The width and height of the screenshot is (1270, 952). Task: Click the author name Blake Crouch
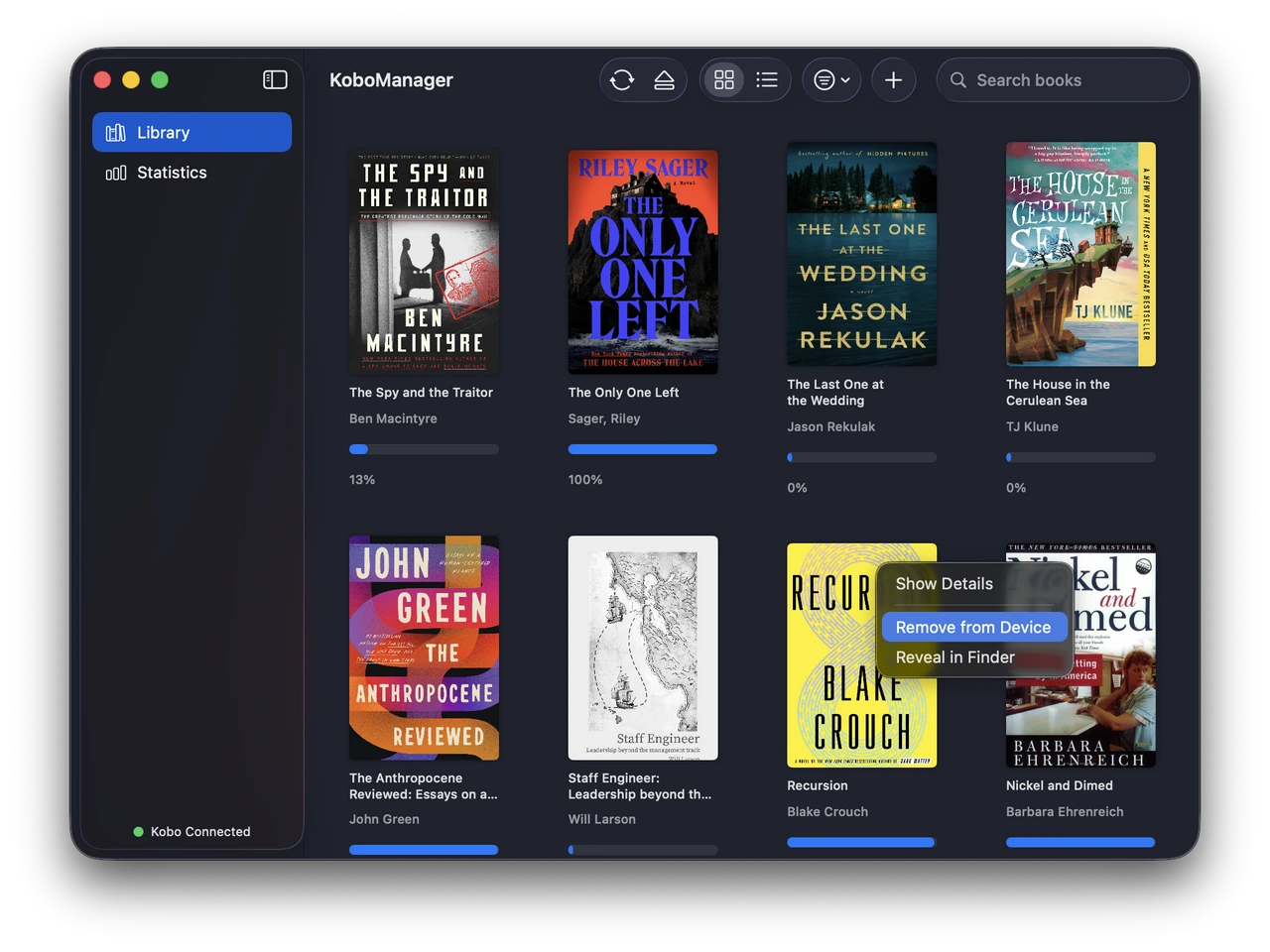click(827, 811)
